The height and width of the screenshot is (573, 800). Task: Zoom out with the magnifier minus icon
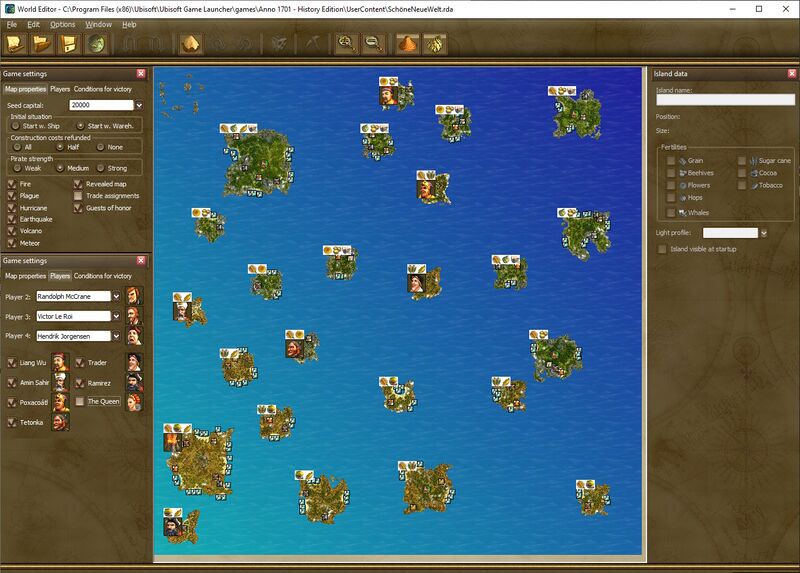373,44
